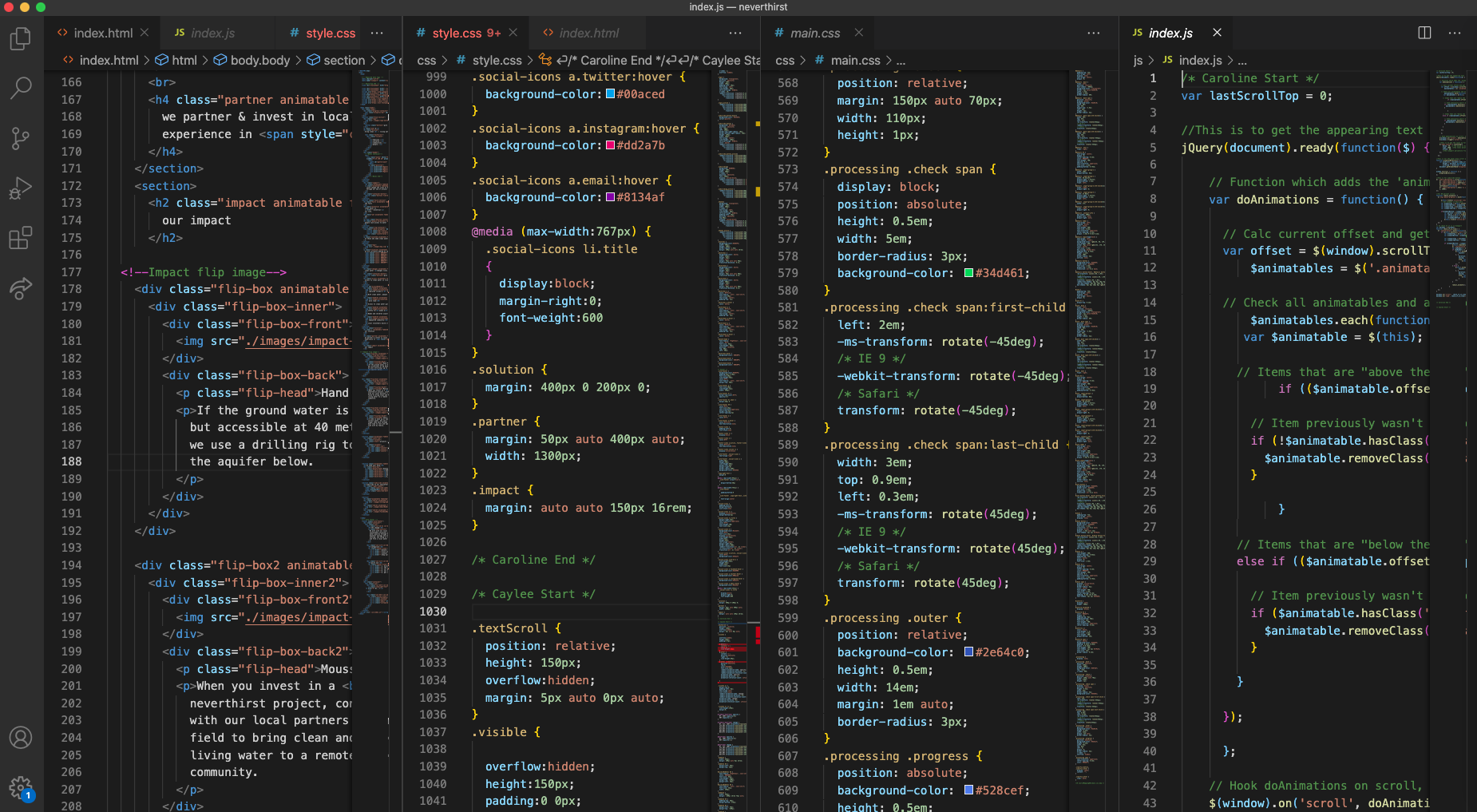Screen dimensions: 1477x812
Task: Open css folder breadcrumb above style.css
Action: [426, 61]
